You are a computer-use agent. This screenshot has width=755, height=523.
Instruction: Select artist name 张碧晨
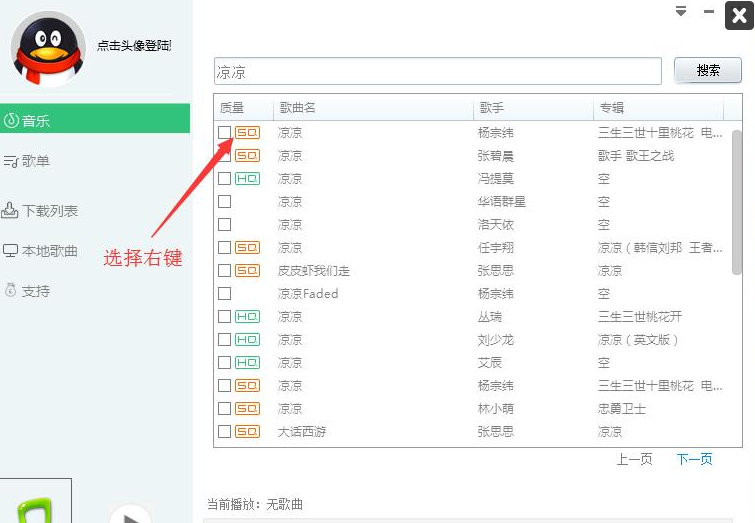pyautogui.click(x=495, y=156)
